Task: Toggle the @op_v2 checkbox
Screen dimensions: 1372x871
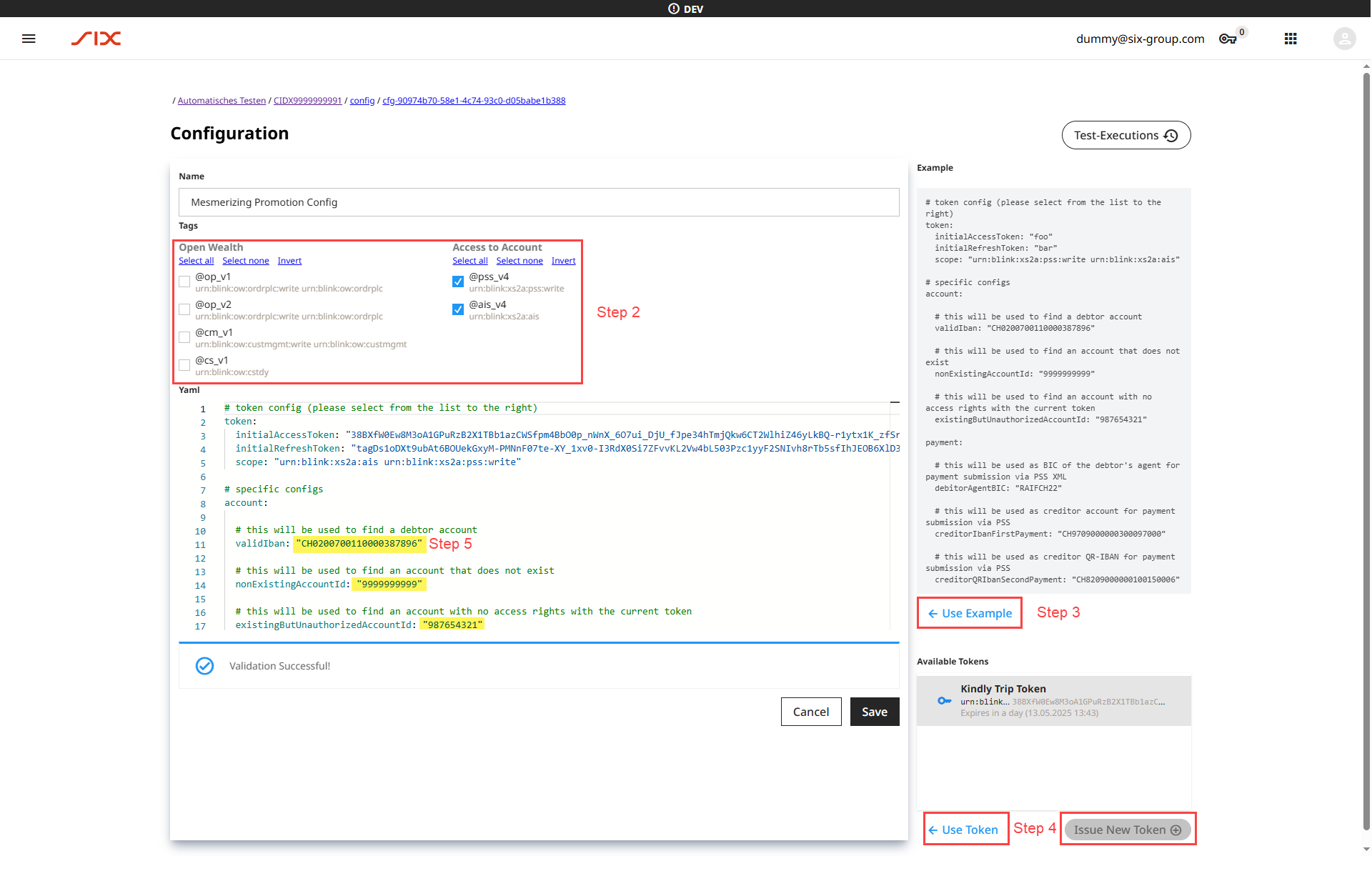Action: pyautogui.click(x=184, y=309)
